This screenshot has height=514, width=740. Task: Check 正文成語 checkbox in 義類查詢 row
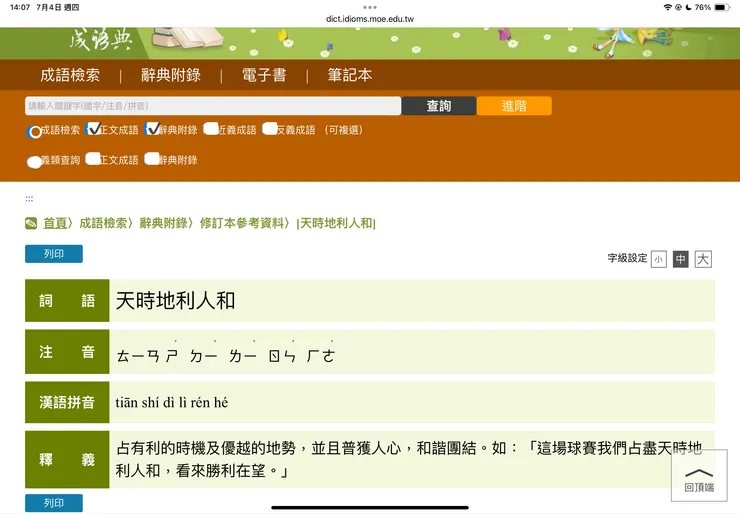[93, 159]
